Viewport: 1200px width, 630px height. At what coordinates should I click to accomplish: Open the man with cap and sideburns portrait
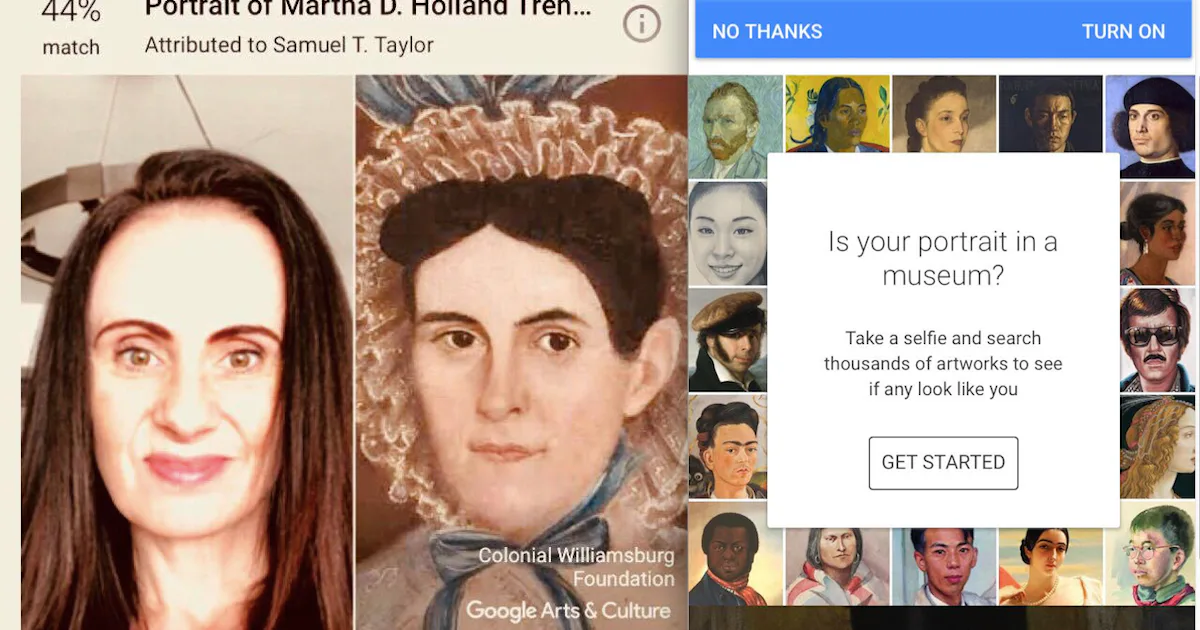click(x=727, y=340)
